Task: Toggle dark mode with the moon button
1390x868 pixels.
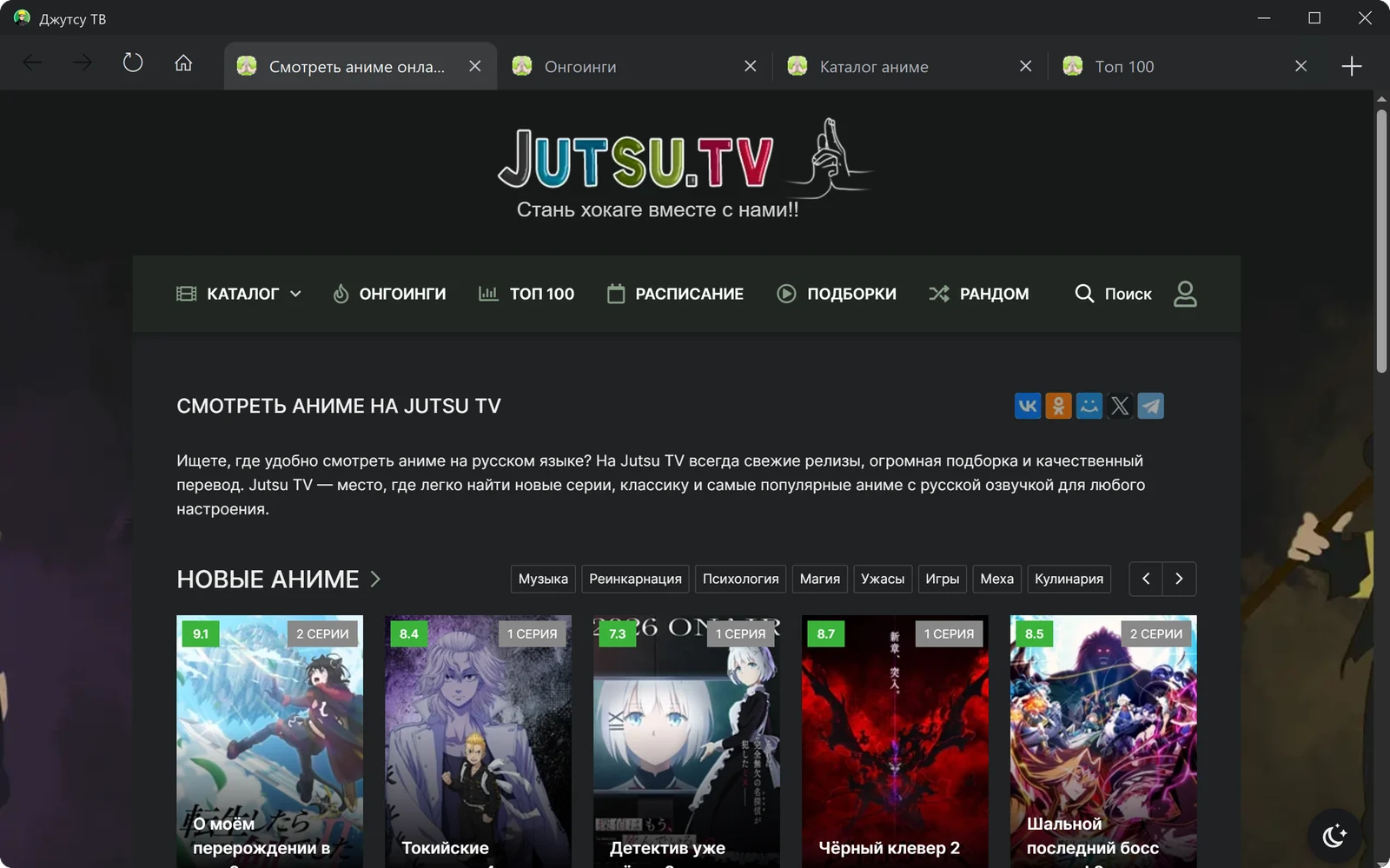Action: tap(1334, 836)
